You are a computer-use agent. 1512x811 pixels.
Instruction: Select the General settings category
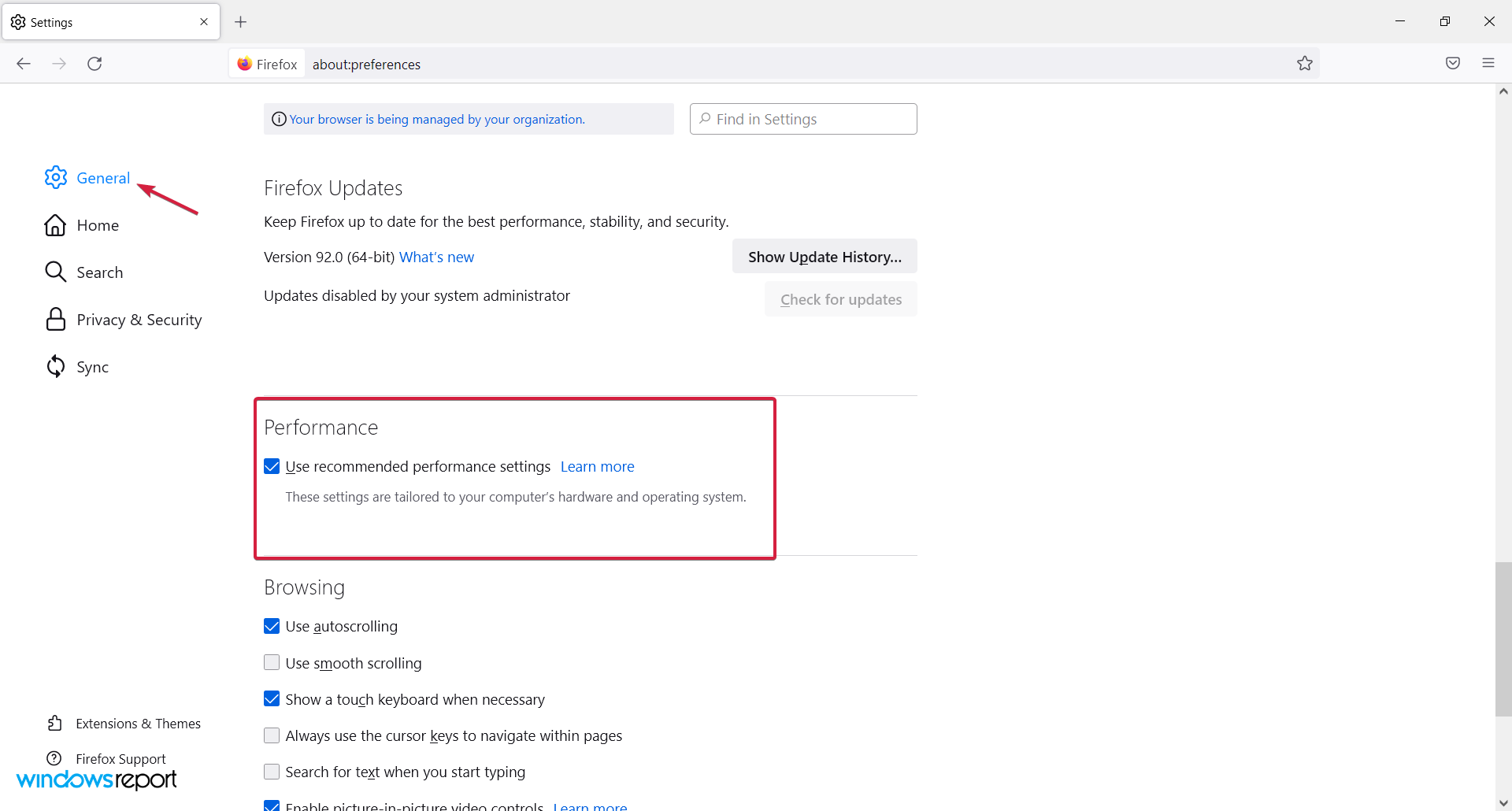click(x=103, y=179)
